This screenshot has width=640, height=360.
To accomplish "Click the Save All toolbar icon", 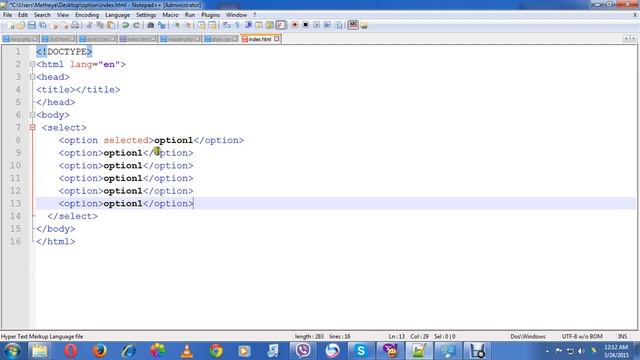I will point(42,25).
